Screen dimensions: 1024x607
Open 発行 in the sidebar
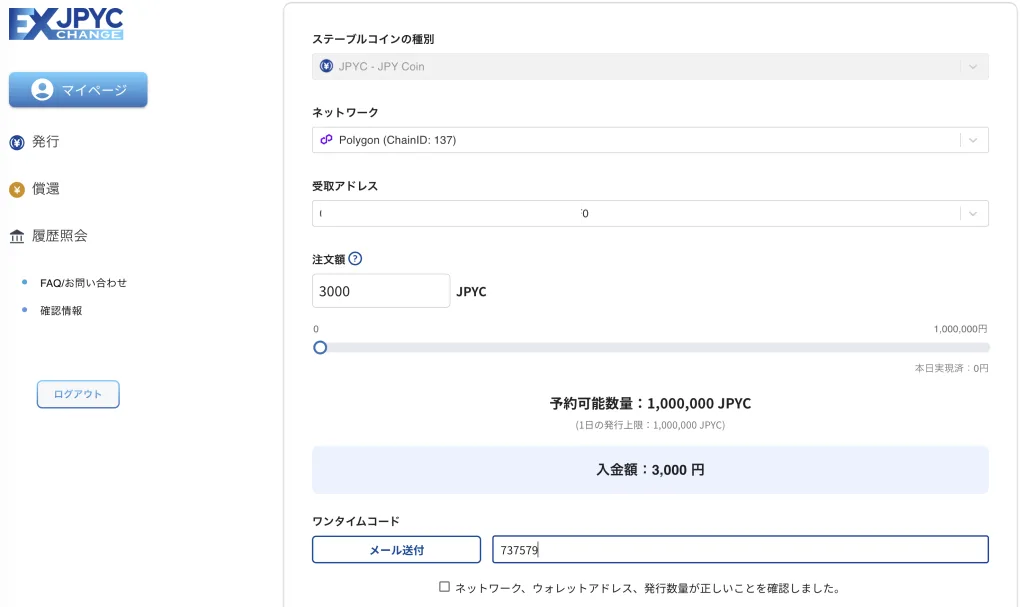(x=46, y=142)
